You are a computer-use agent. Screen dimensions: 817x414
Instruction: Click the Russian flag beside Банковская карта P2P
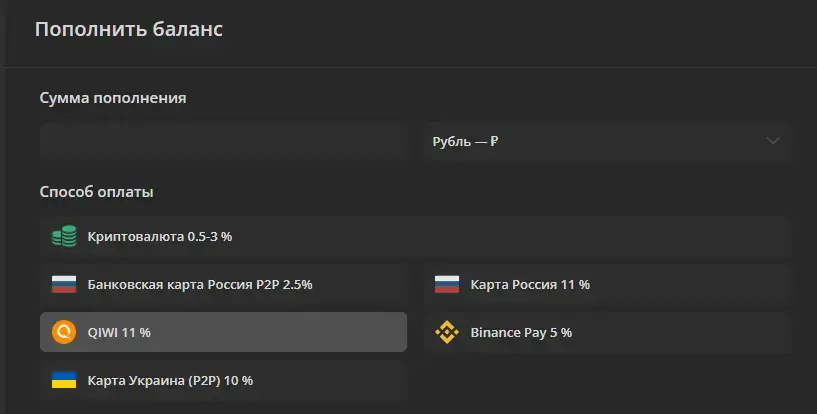[x=64, y=284]
